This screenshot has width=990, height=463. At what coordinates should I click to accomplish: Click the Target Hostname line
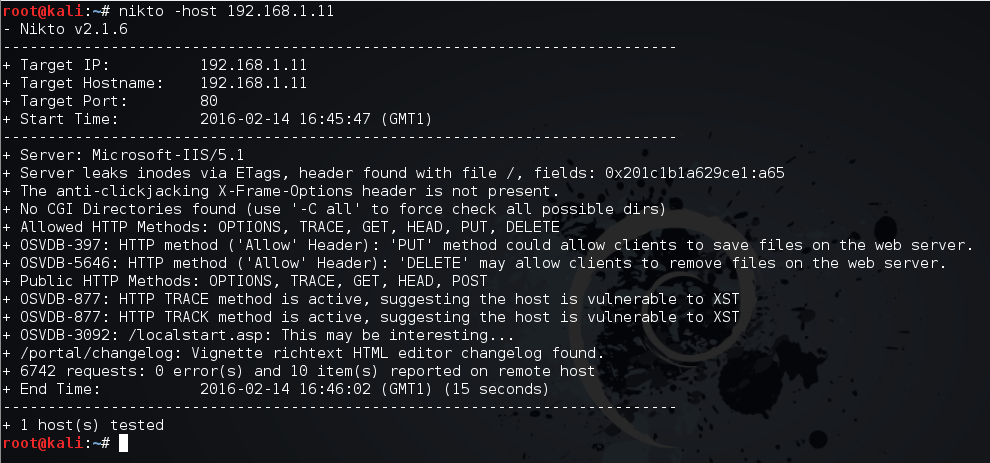[155, 83]
